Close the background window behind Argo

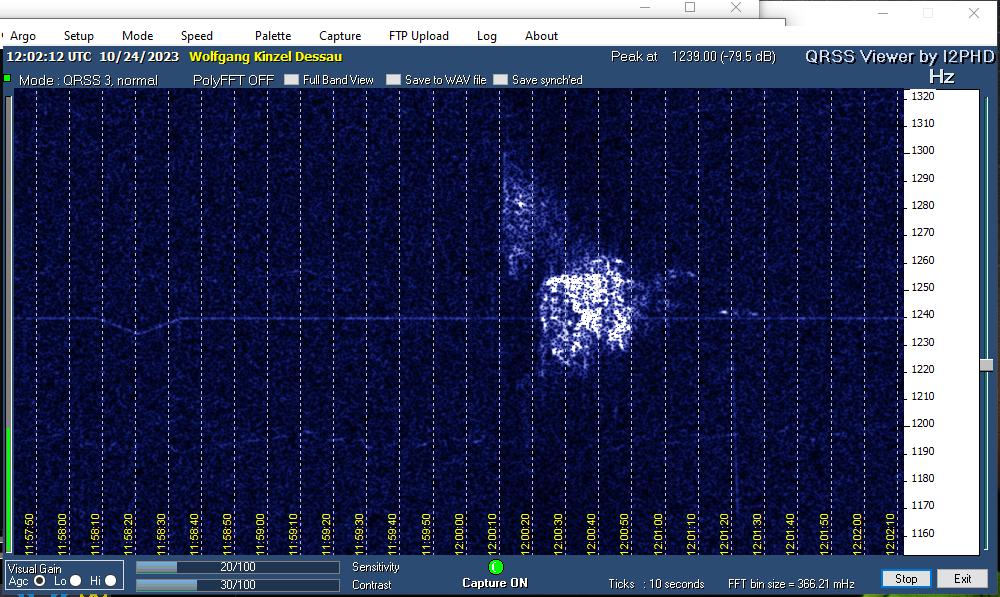[974, 13]
